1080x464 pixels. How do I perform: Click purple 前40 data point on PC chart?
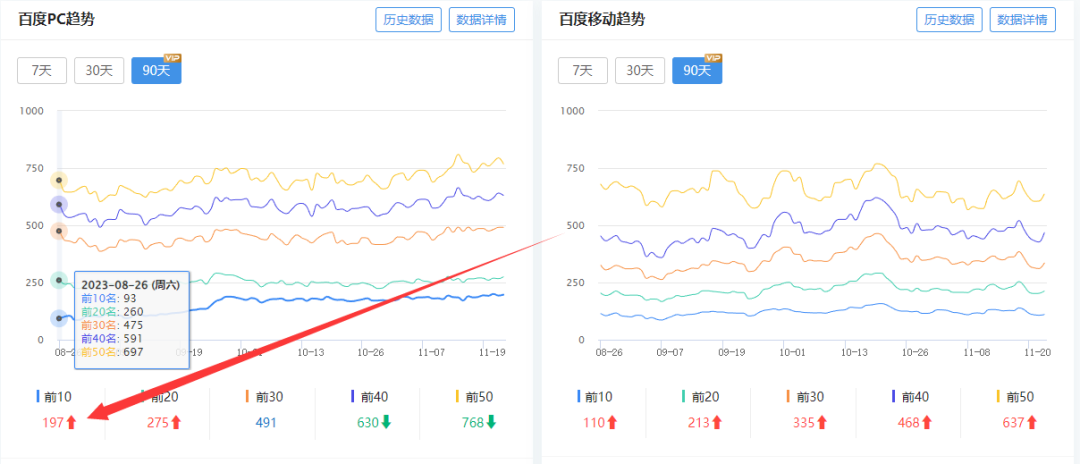[x=59, y=204]
